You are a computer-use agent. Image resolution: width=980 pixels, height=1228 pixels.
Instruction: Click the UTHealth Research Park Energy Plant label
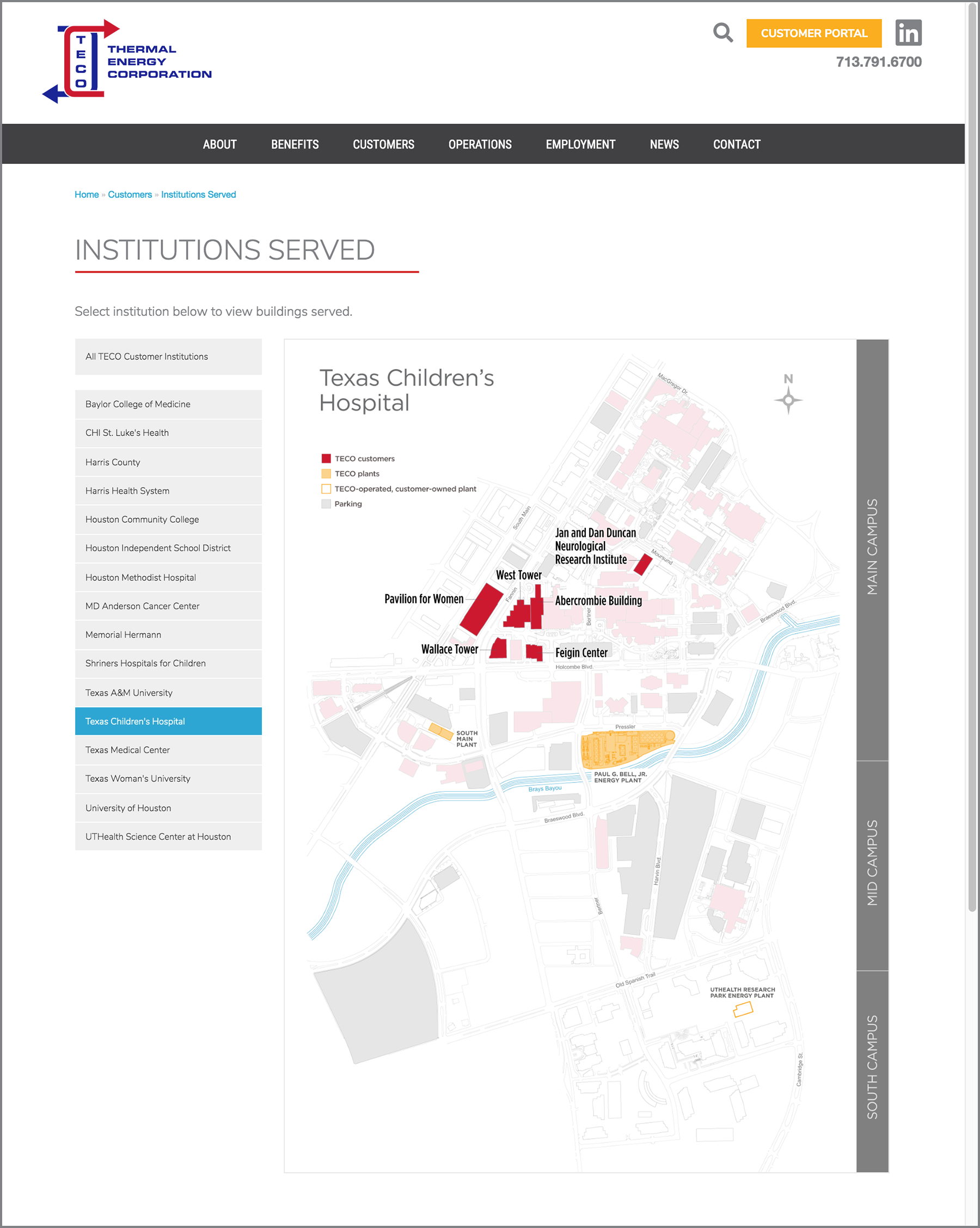point(742,993)
